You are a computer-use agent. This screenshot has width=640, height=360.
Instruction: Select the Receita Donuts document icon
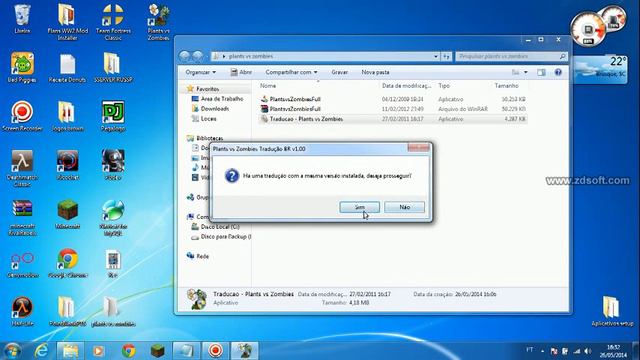tap(67, 68)
